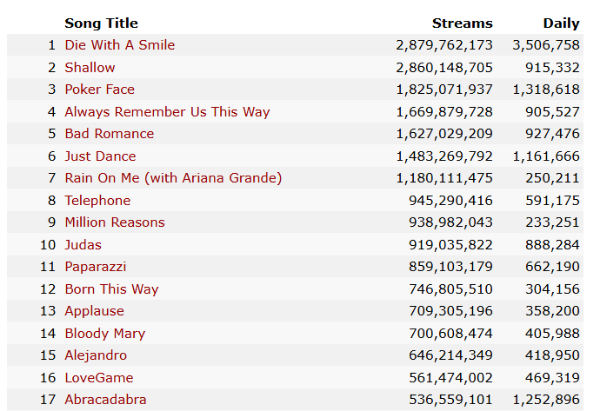Open the Million Reasons link
Image resolution: width=600 pixels, height=411 pixels.
[114, 222]
